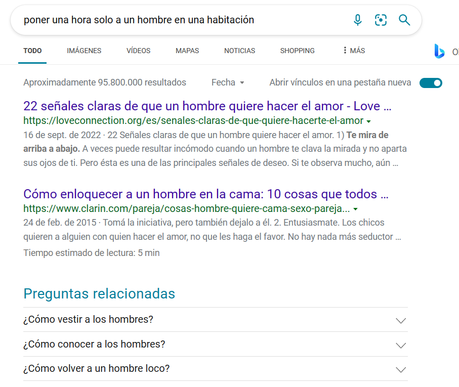459x387 pixels.
Task: Click the Preguntas relacionadas heading
Action: pyautogui.click(x=99, y=294)
